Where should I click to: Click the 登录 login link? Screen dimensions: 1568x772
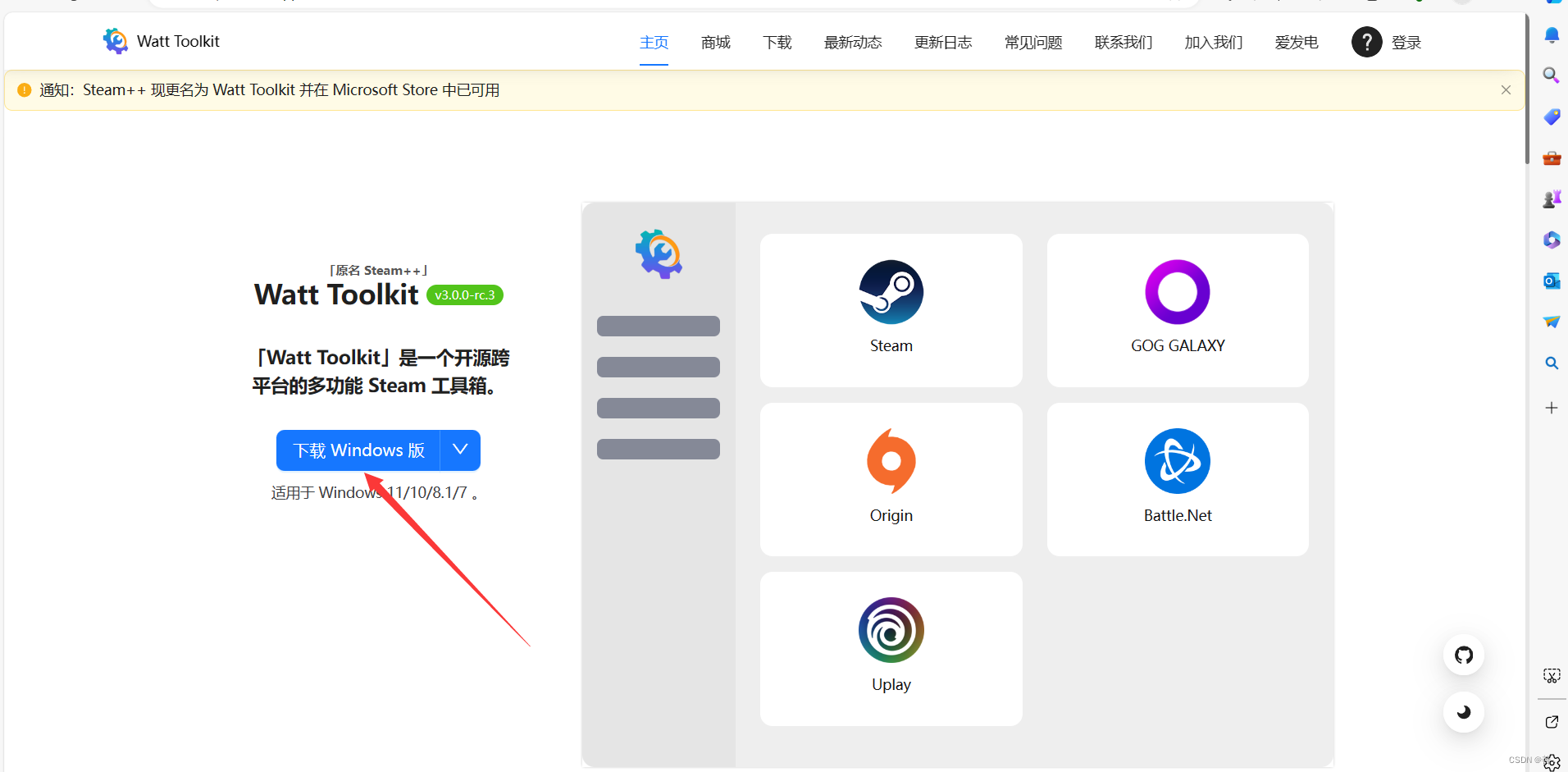tap(1406, 42)
